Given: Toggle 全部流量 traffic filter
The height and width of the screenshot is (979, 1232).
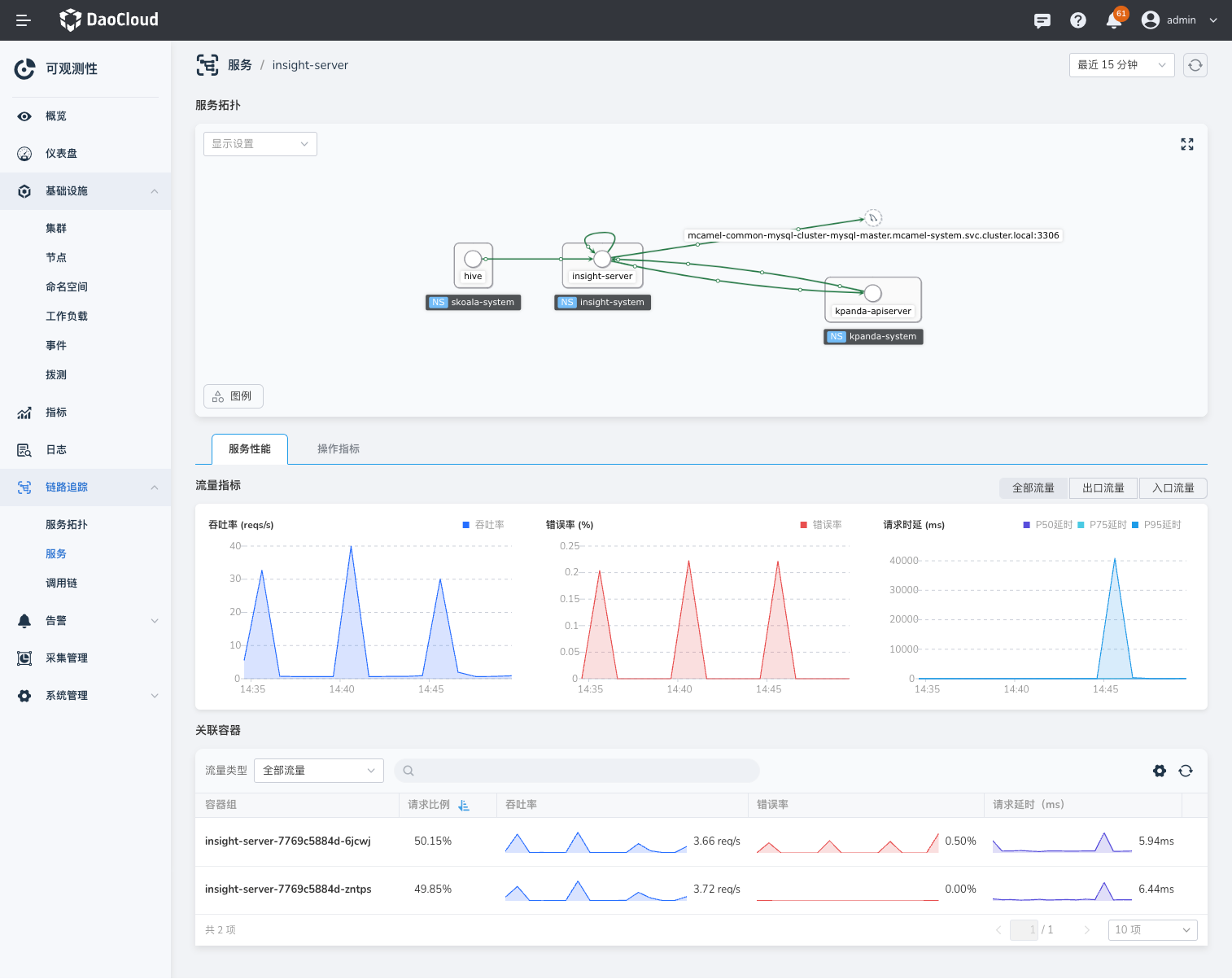Looking at the screenshot, I should (x=1033, y=488).
